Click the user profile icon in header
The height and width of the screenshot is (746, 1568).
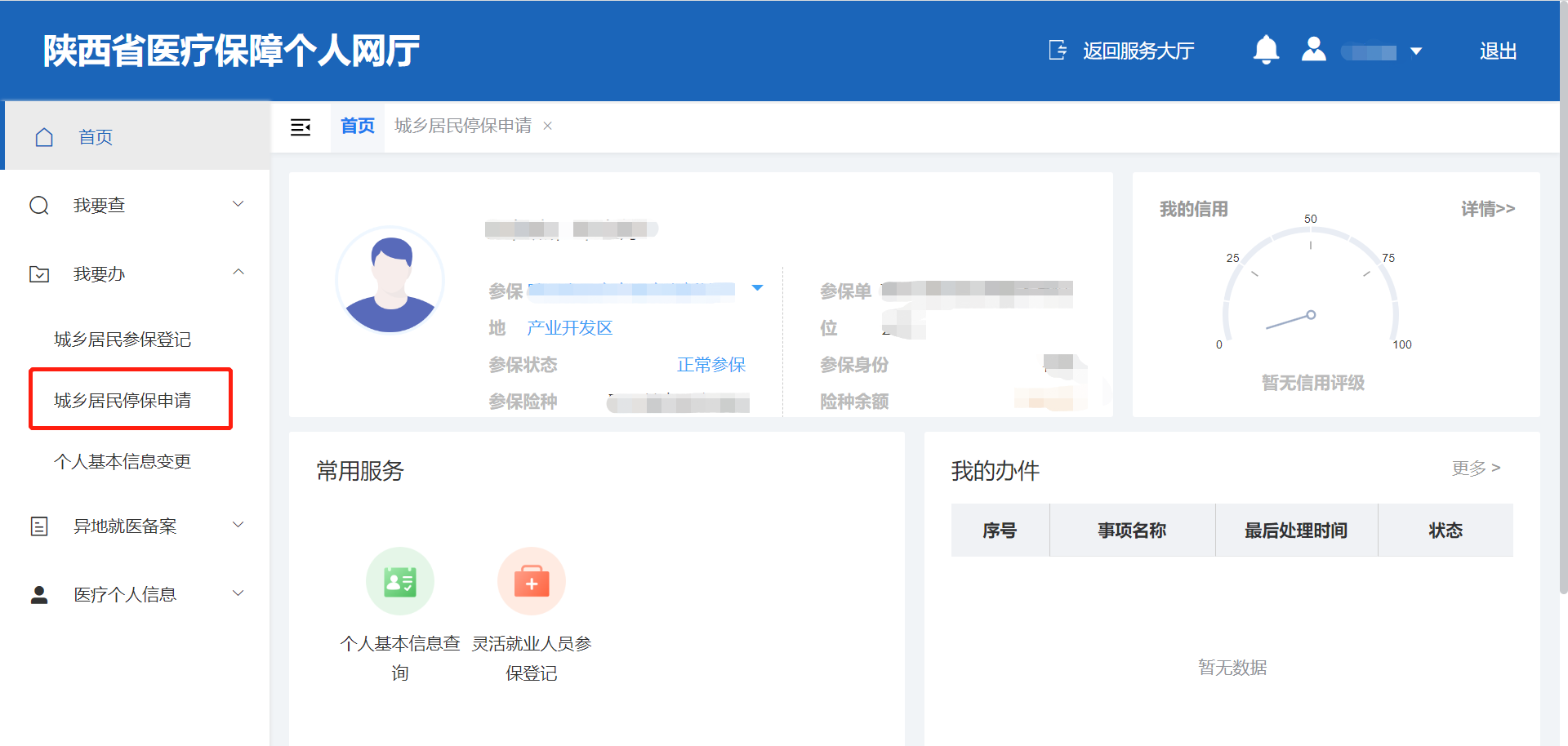click(x=1313, y=51)
